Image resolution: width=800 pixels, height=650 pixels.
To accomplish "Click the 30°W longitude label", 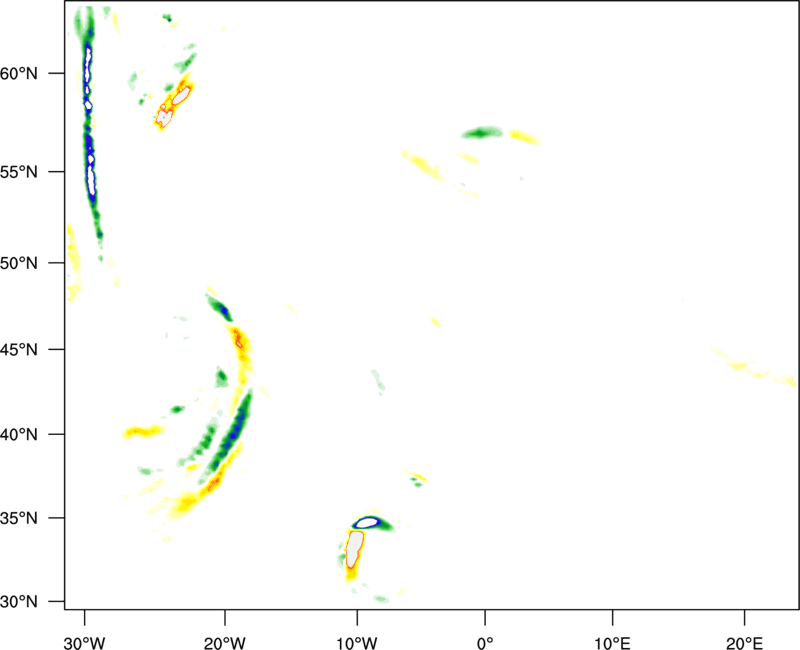I will tap(84, 643).
